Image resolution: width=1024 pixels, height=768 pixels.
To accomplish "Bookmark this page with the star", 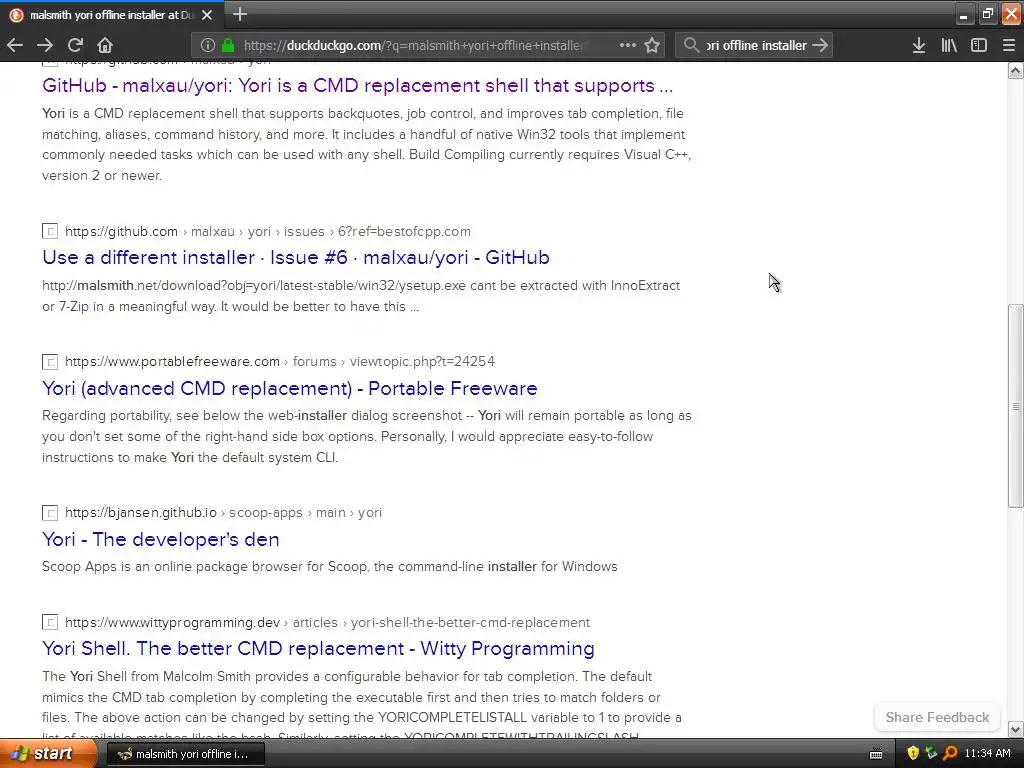I will [x=652, y=45].
